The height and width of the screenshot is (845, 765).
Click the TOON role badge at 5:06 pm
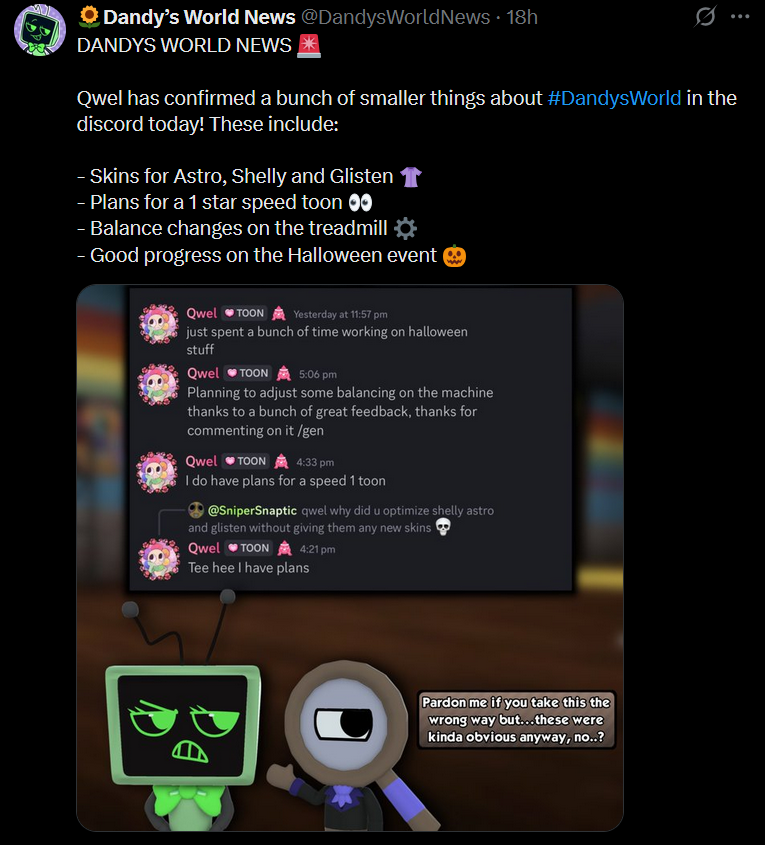(x=247, y=373)
